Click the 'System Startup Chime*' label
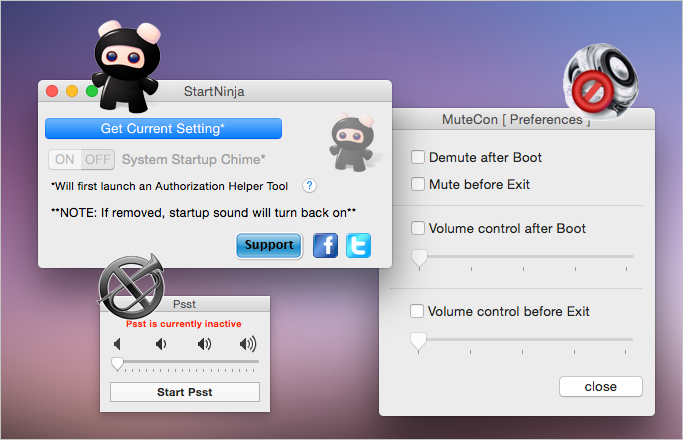This screenshot has width=683, height=440. click(x=193, y=159)
